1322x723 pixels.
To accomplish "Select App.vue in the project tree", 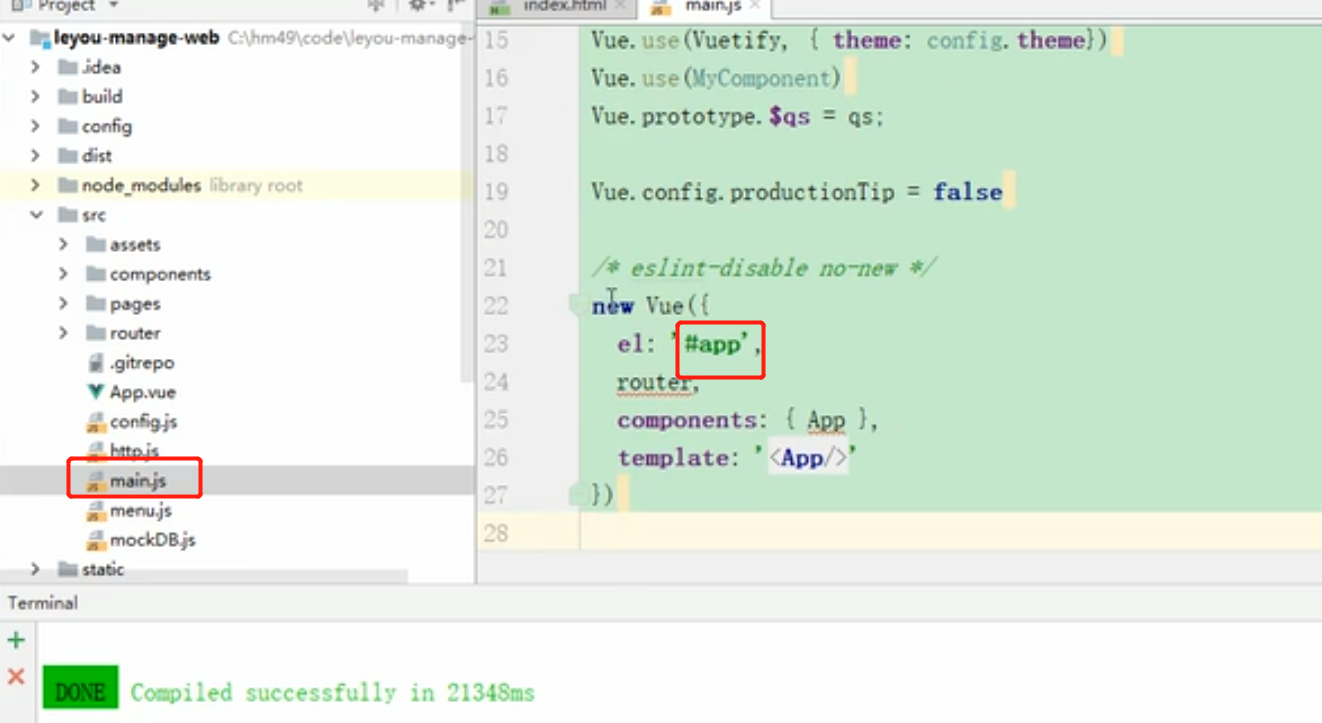I will tap(143, 392).
